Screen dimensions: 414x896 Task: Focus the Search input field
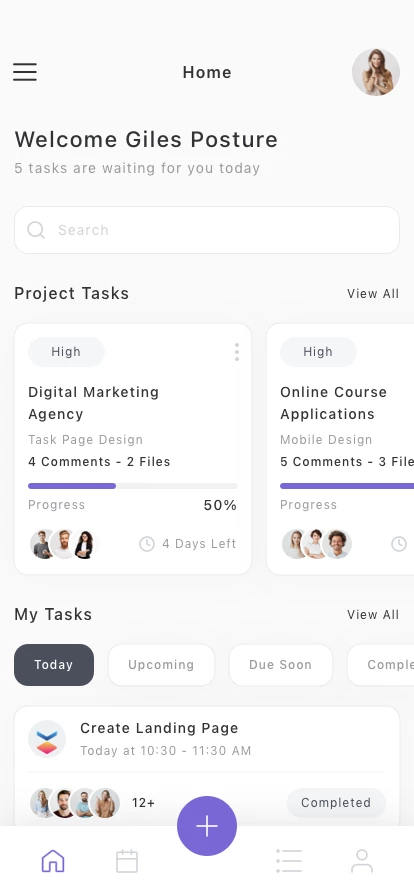(x=207, y=230)
